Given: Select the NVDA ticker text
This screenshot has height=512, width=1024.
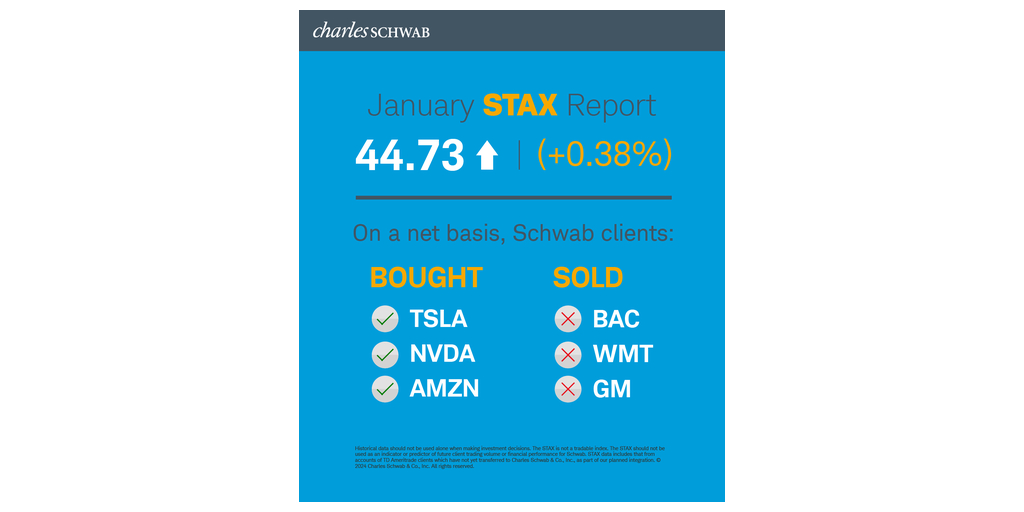Looking at the screenshot, I should (x=442, y=354).
